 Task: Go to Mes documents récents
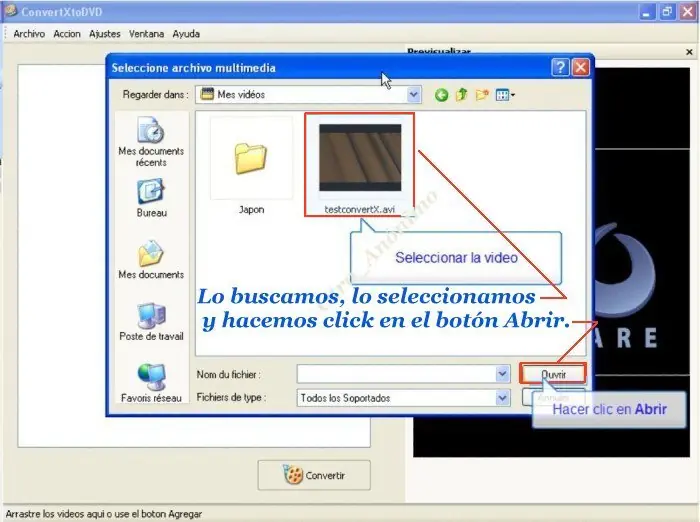tap(151, 142)
